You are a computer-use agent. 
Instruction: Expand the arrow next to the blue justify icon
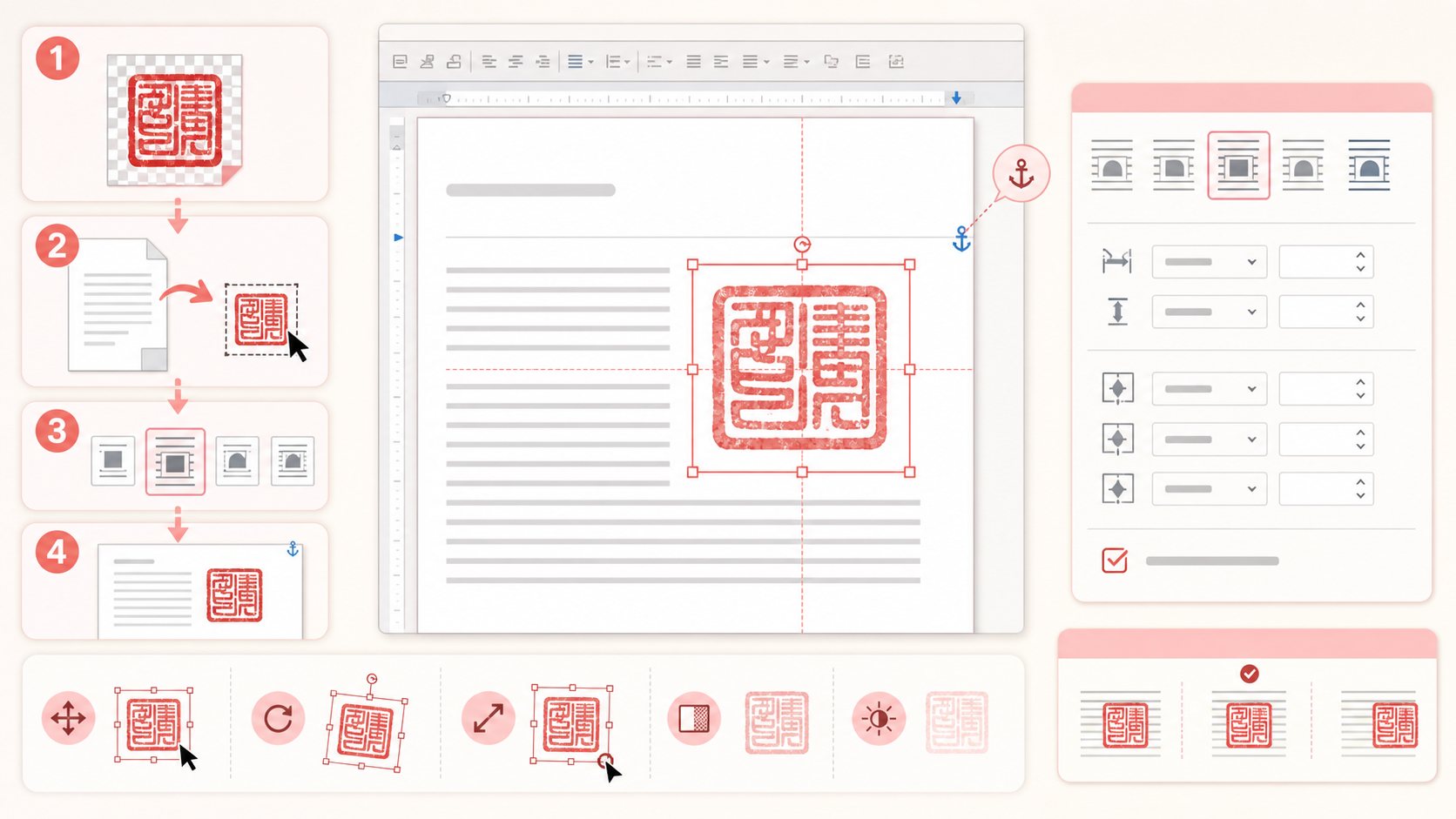click(x=591, y=63)
